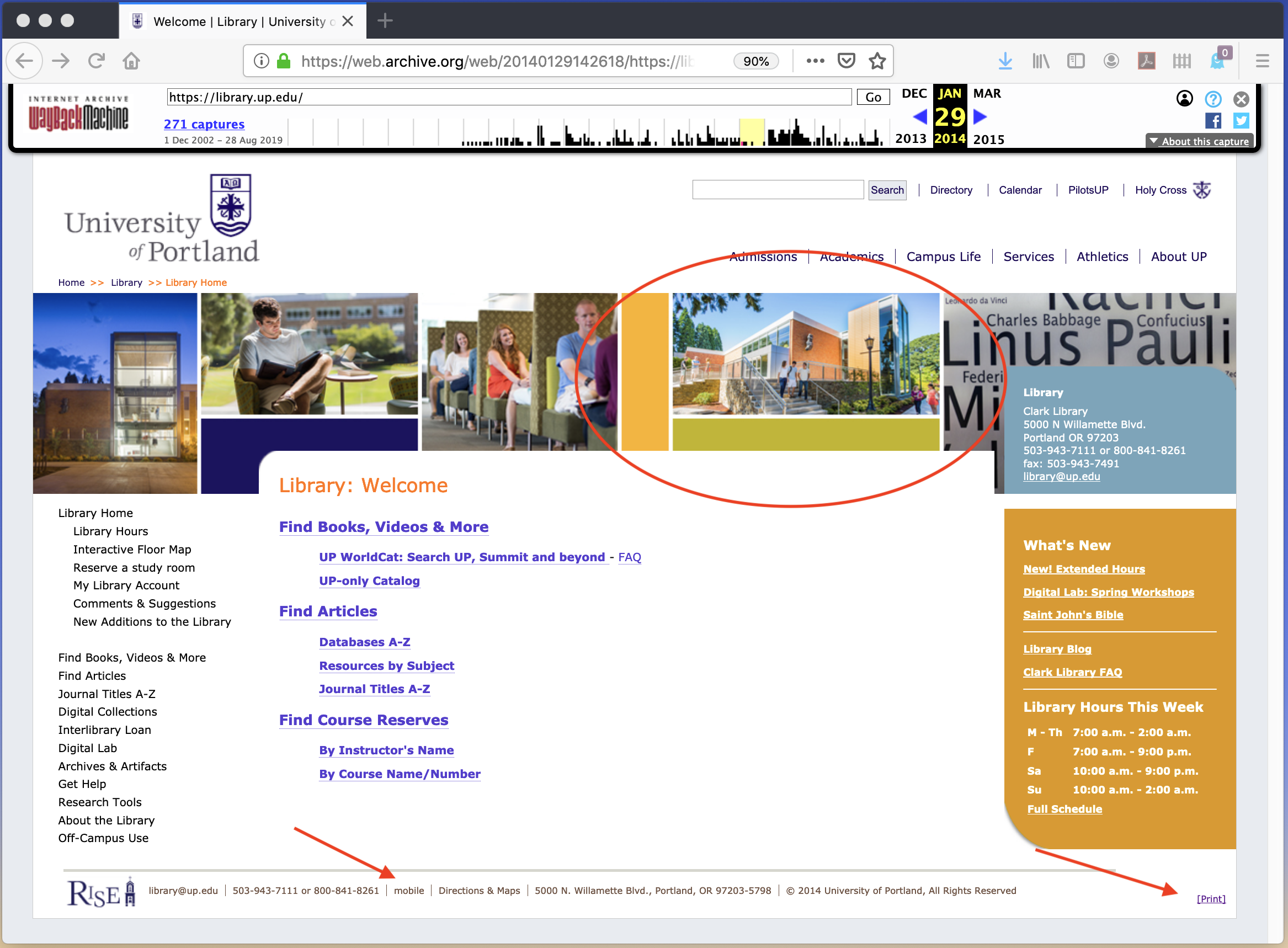The height and width of the screenshot is (948, 1288).
Task: Toggle the sidebar view icon
Action: tap(1076, 61)
